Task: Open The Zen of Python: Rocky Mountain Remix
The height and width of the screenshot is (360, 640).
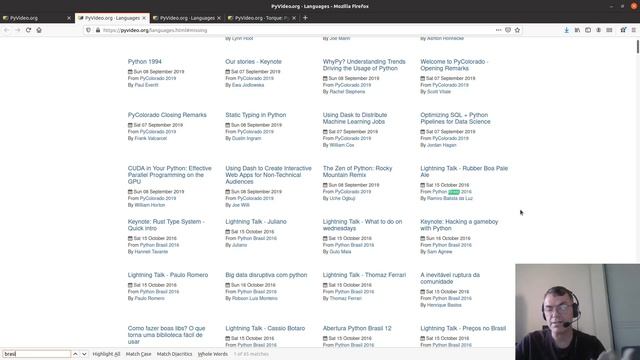Action: [357, 171]
